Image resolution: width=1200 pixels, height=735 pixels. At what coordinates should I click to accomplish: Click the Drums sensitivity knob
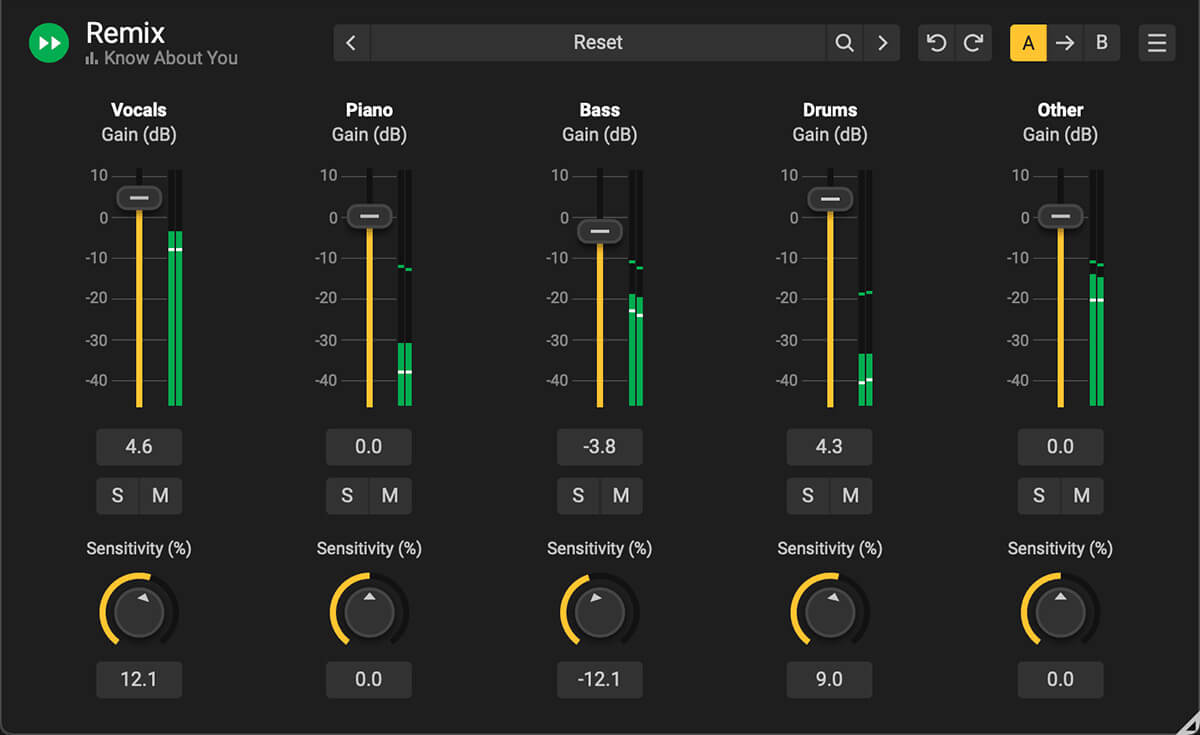[830, 612]
